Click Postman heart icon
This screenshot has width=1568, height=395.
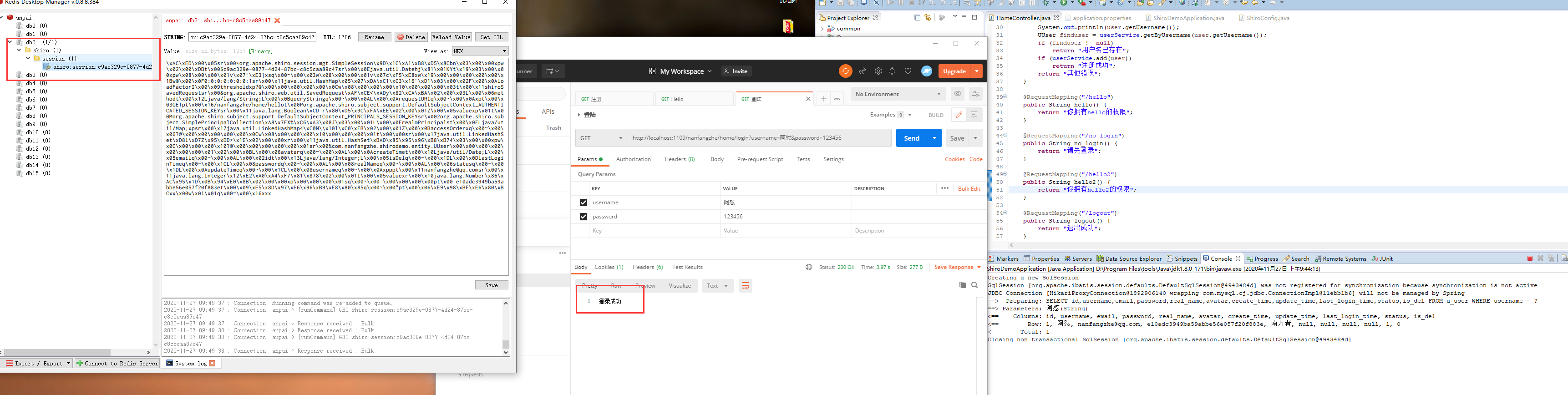[908, 71]
